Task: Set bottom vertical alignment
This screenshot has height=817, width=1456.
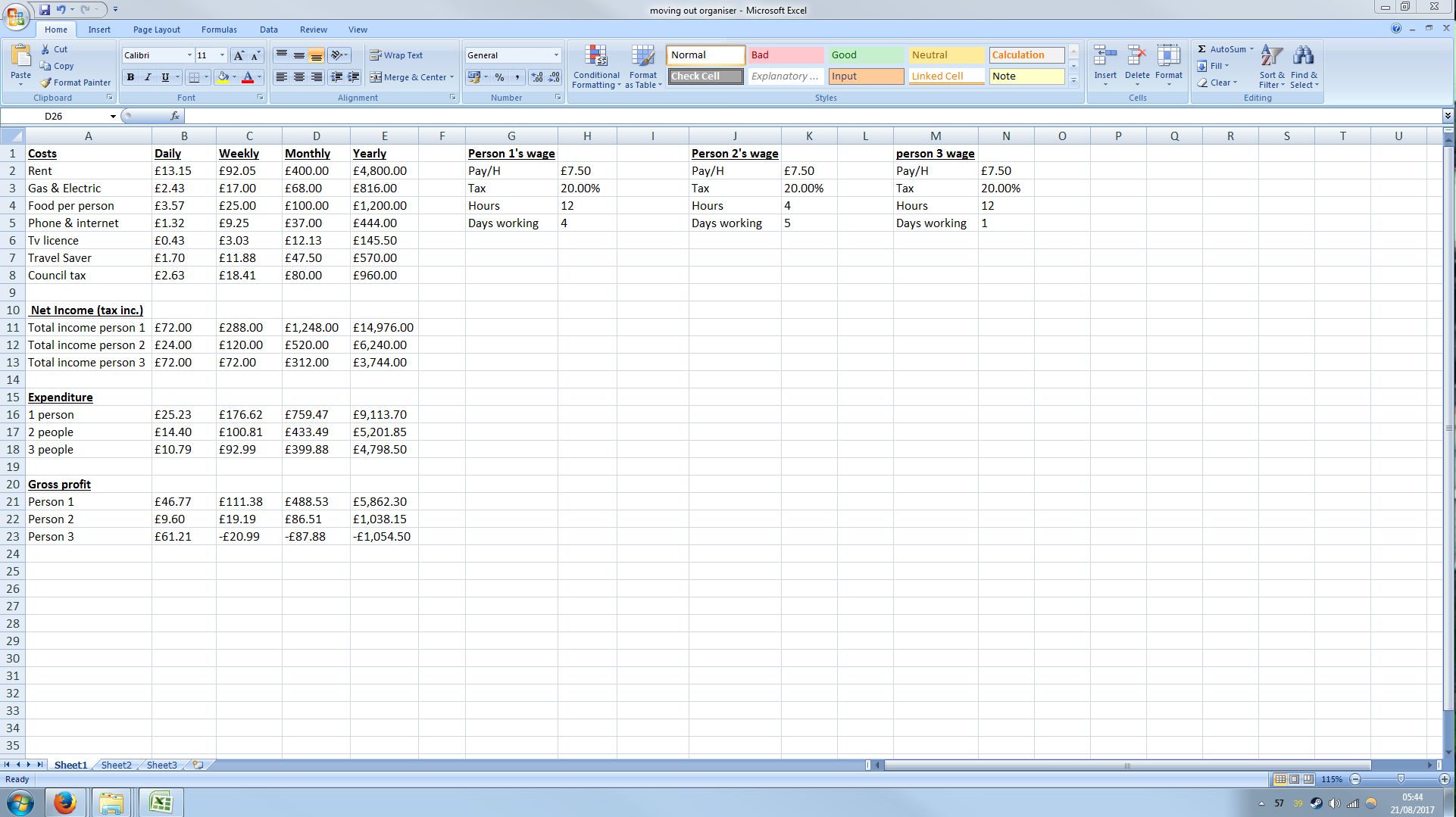Action: coord(316,55)
